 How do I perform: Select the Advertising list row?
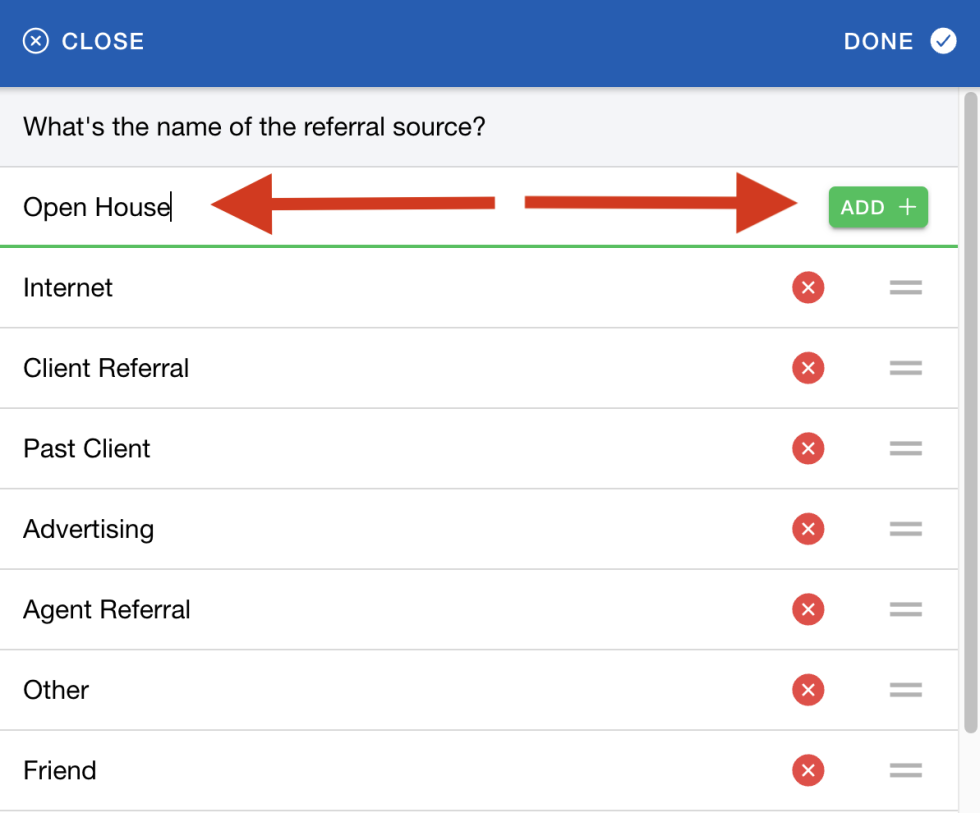[88, 529]
